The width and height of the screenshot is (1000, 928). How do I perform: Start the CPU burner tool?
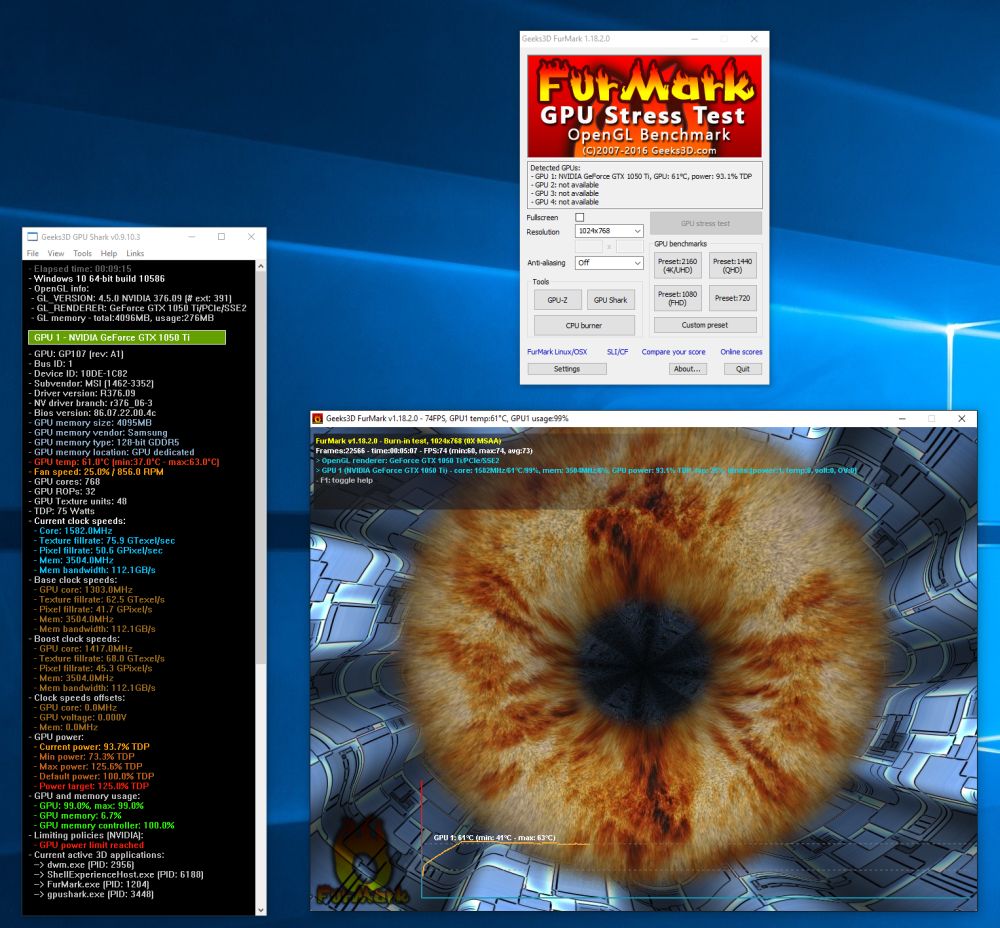[584, 325]
